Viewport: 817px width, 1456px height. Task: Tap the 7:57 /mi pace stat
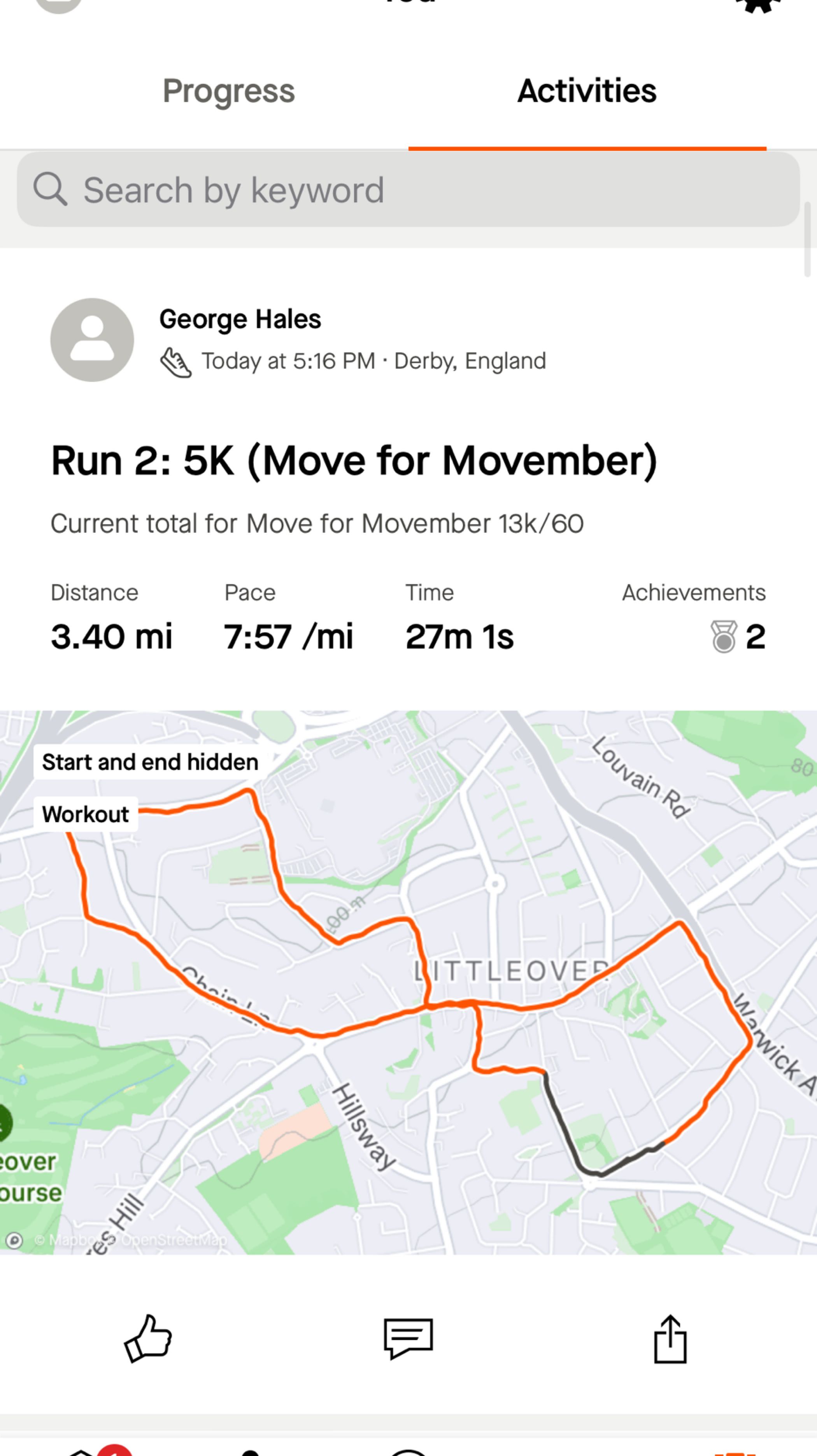[288, 637]
